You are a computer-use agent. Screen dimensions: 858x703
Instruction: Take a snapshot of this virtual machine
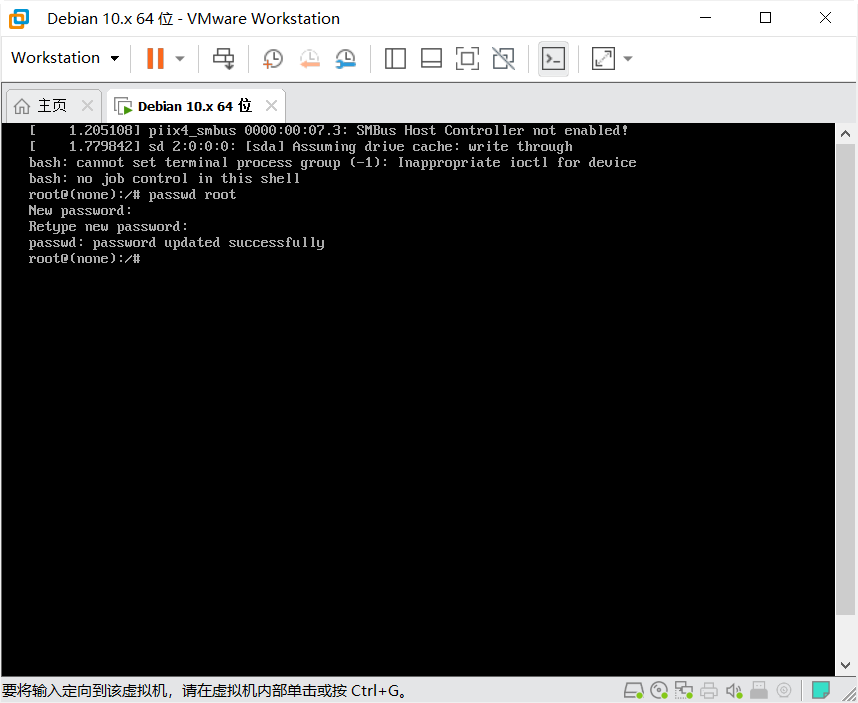pyautogui.click(x=273, y=59)
